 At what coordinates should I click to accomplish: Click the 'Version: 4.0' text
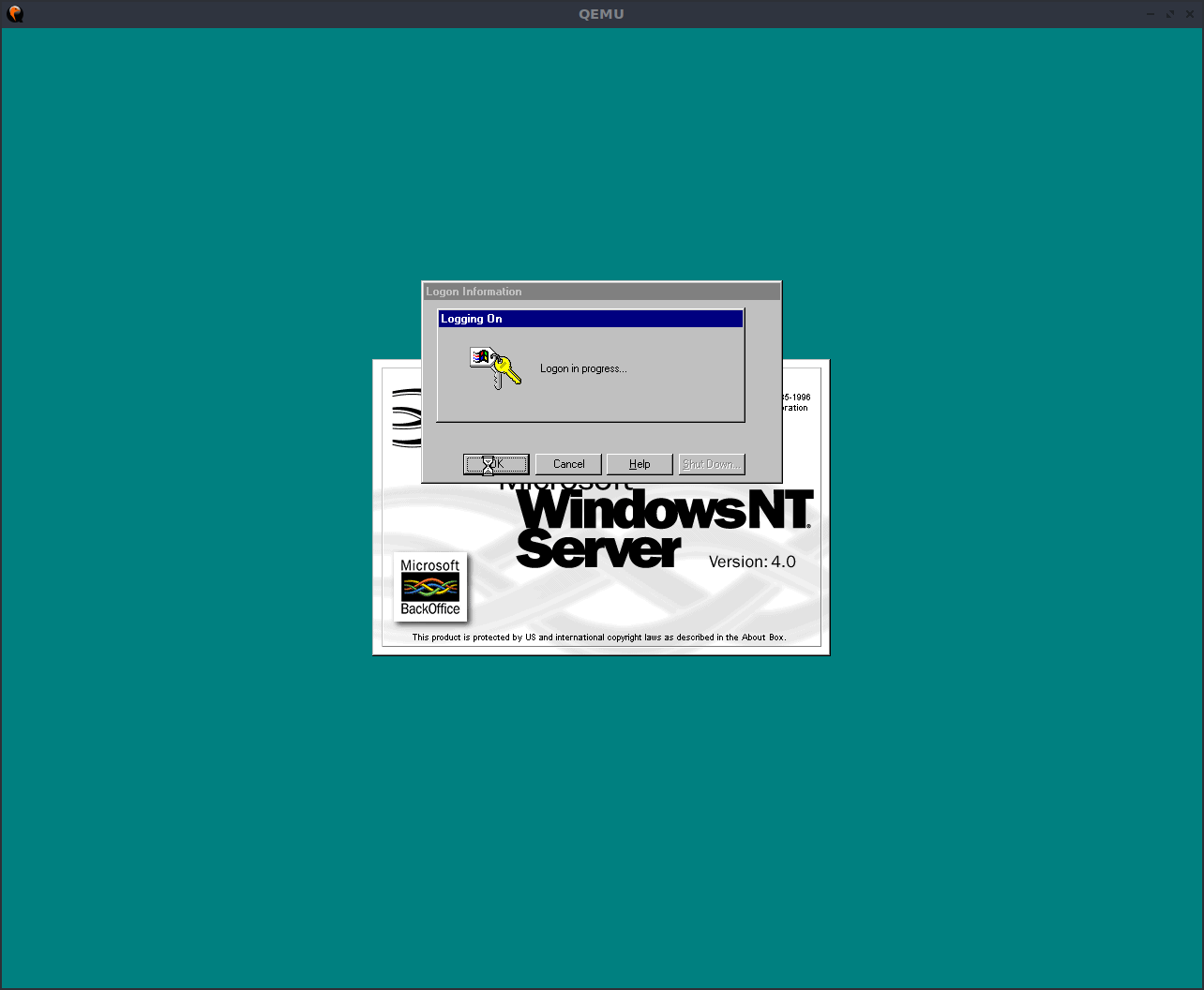(x=752, y=562)
